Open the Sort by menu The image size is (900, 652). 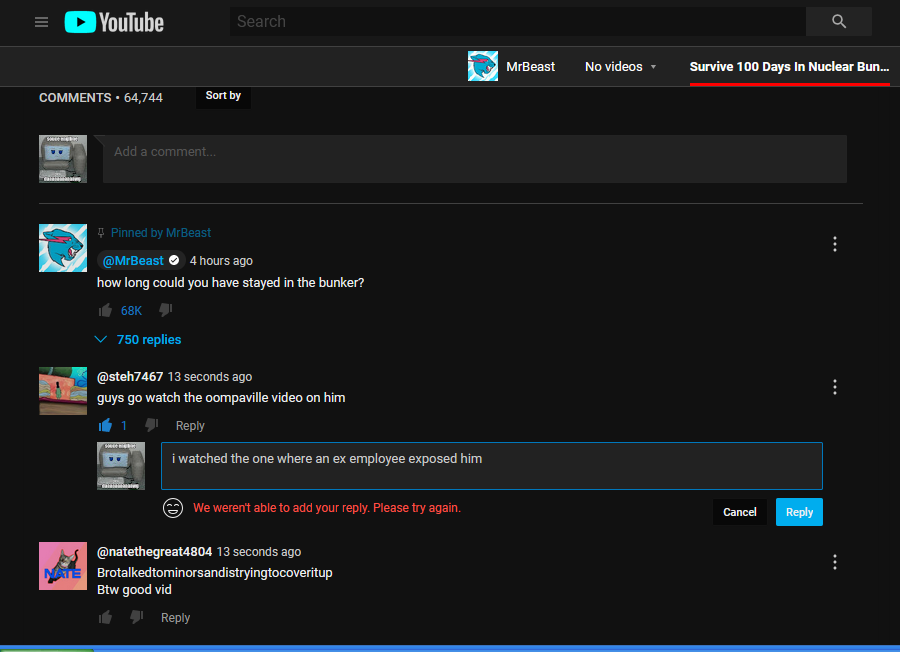tap(223, 96)
